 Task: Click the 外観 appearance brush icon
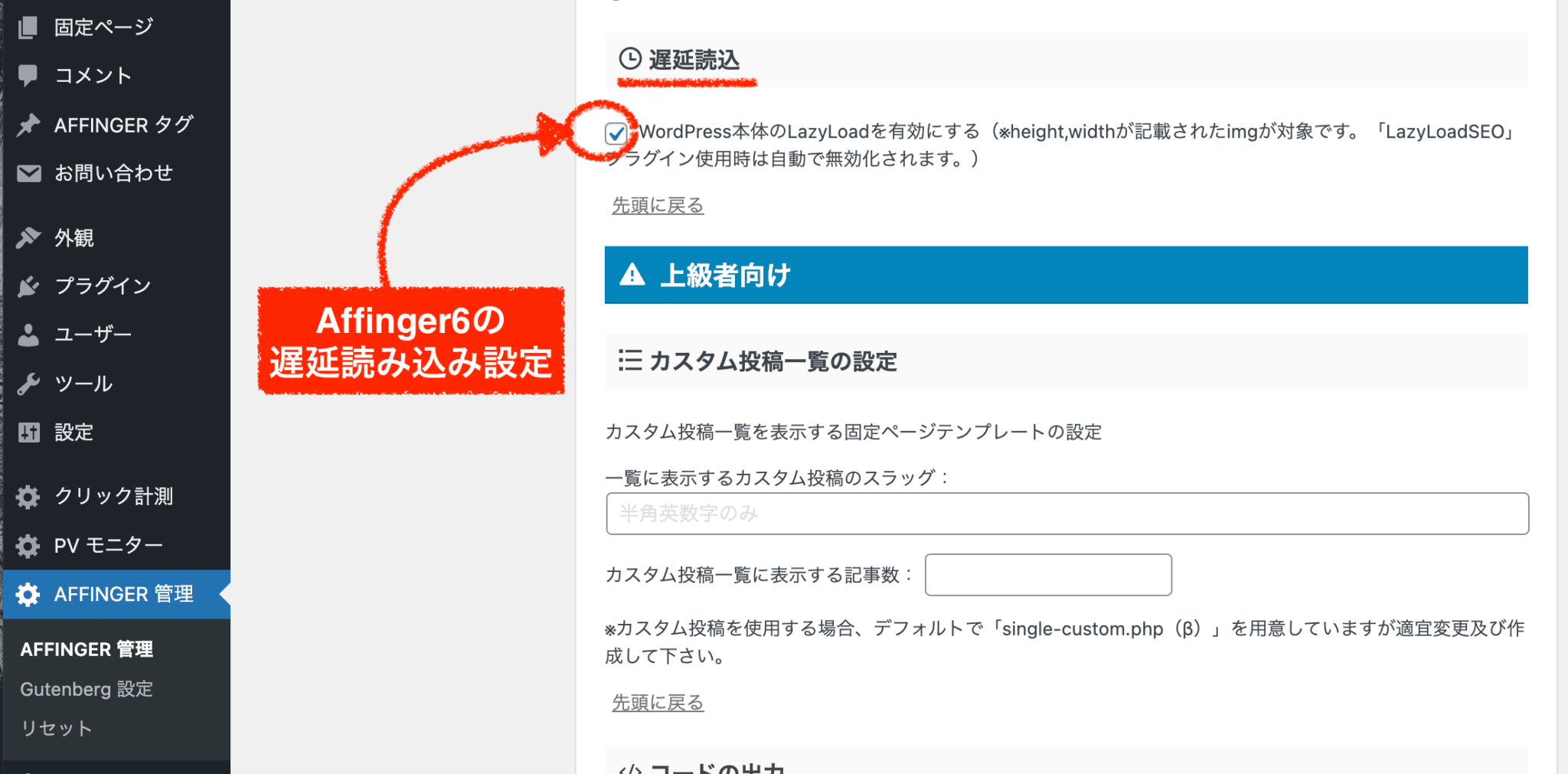tap(28, 237)
